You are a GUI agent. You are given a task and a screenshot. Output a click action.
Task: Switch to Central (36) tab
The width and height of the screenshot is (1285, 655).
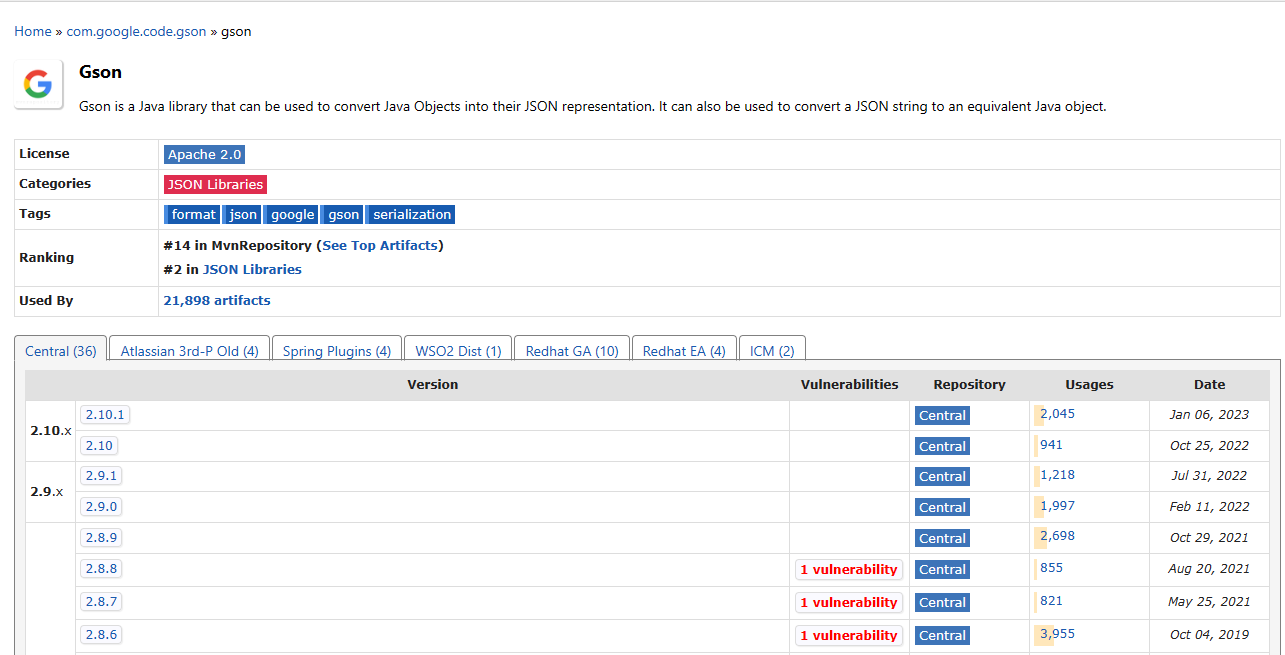pyautogui.click(x=61, y=351)
